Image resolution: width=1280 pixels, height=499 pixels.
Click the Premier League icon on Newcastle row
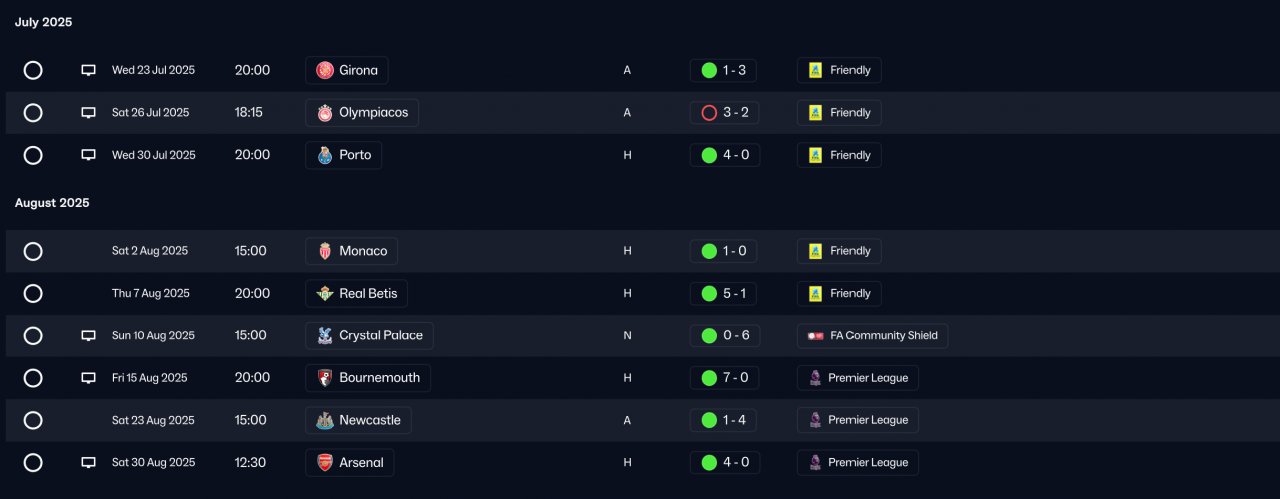815,420
